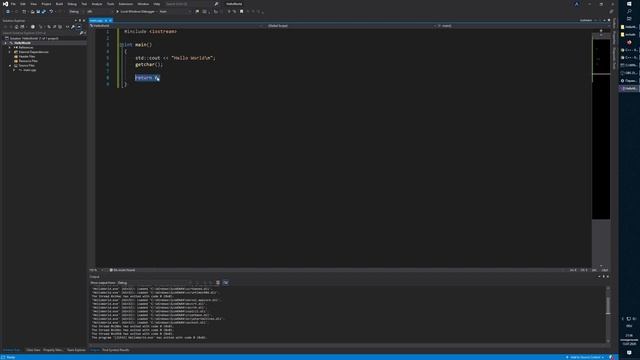
Task: Start Local Windows Debugger
Action: click(x=136, y=11)
